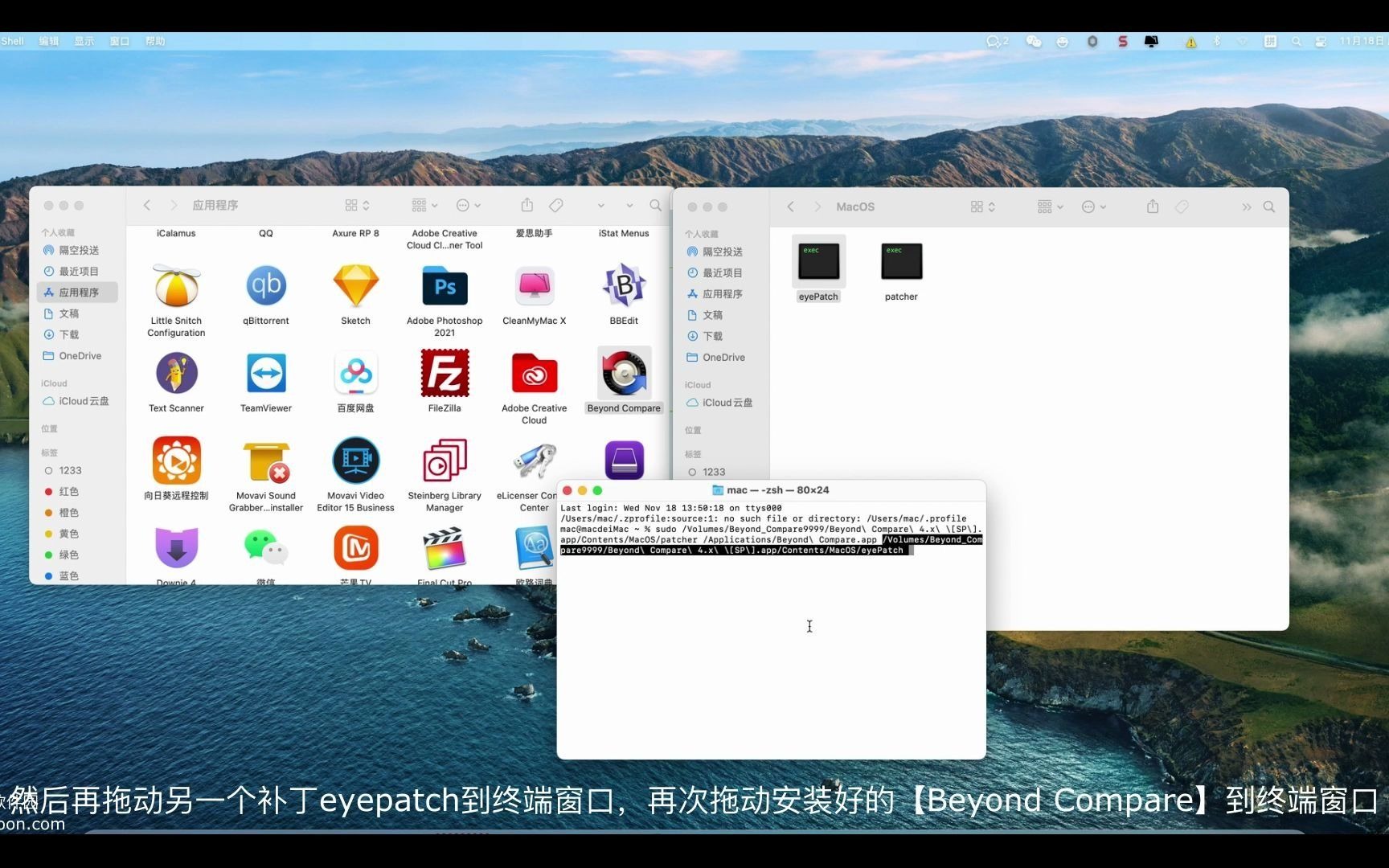Select Little Snitch Configuration icon

pos(176,286)
